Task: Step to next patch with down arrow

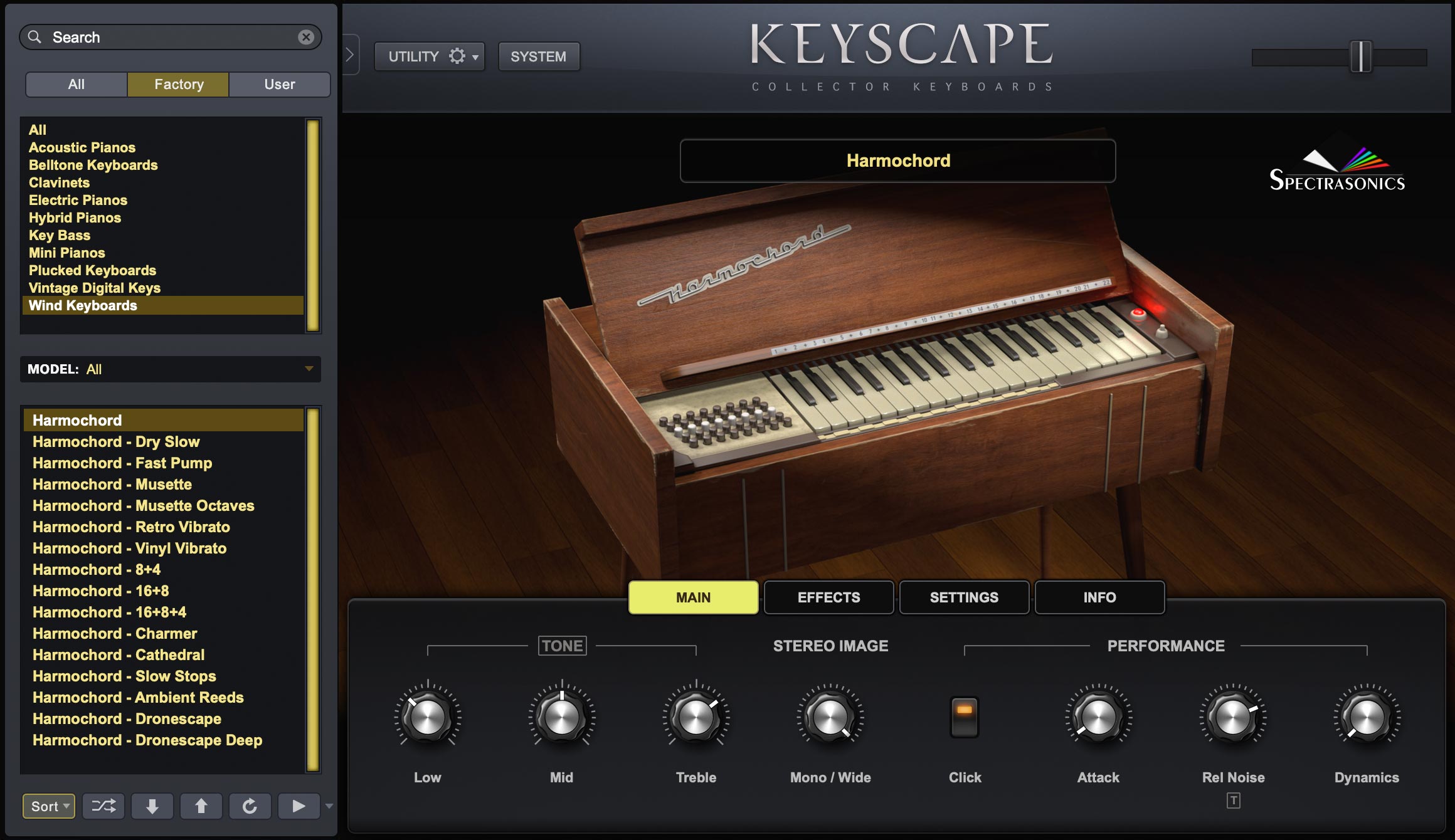Action: 152,806
